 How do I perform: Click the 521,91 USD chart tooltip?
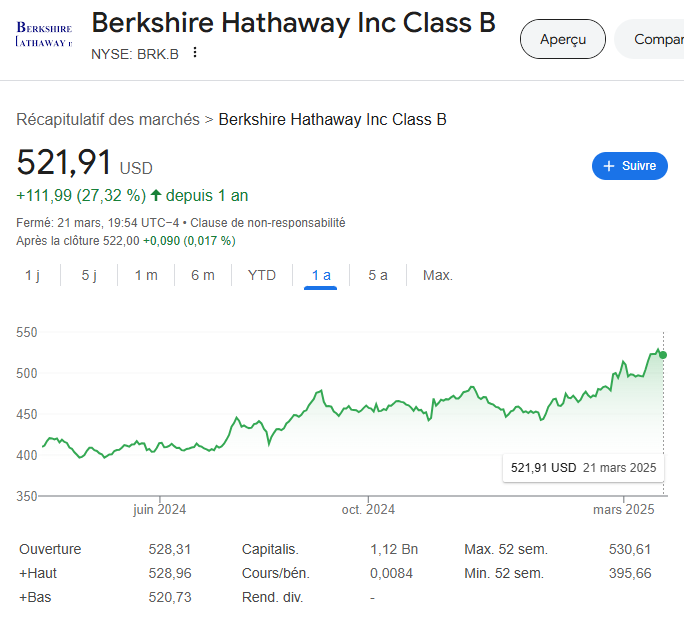(583, 468)
